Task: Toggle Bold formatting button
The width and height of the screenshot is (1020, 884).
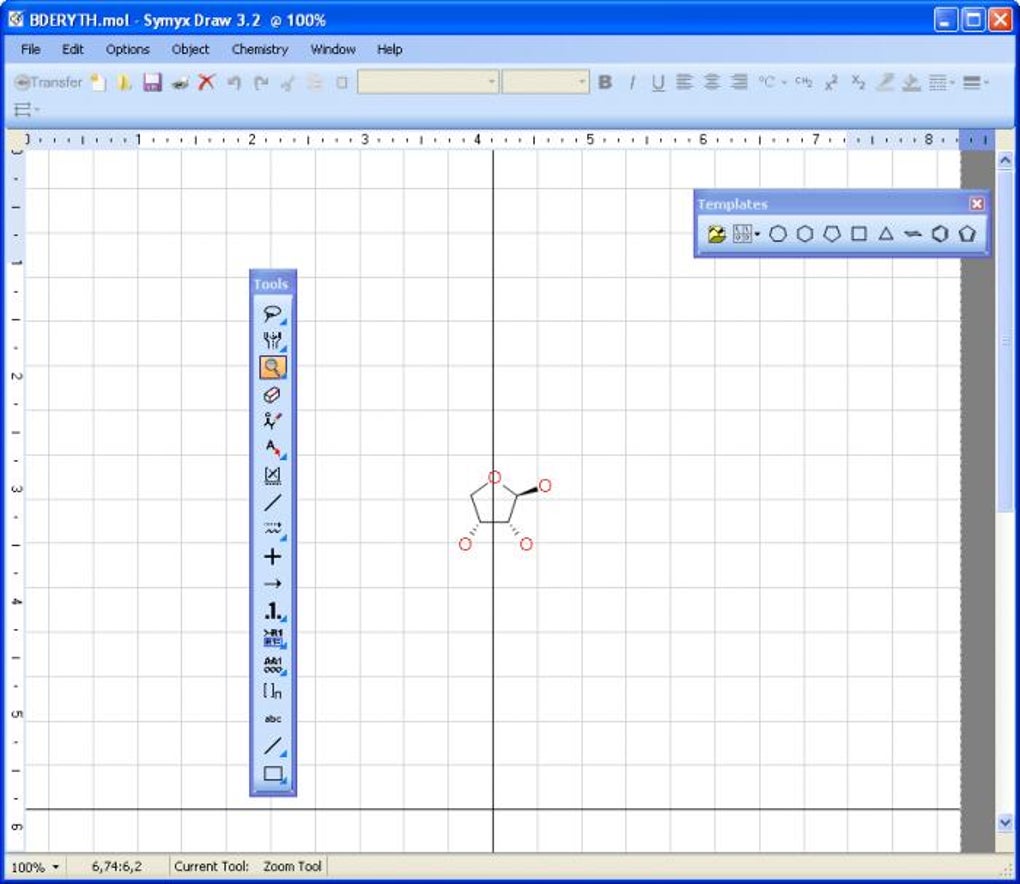Action: pyautogui.click(x=605, y=82)
